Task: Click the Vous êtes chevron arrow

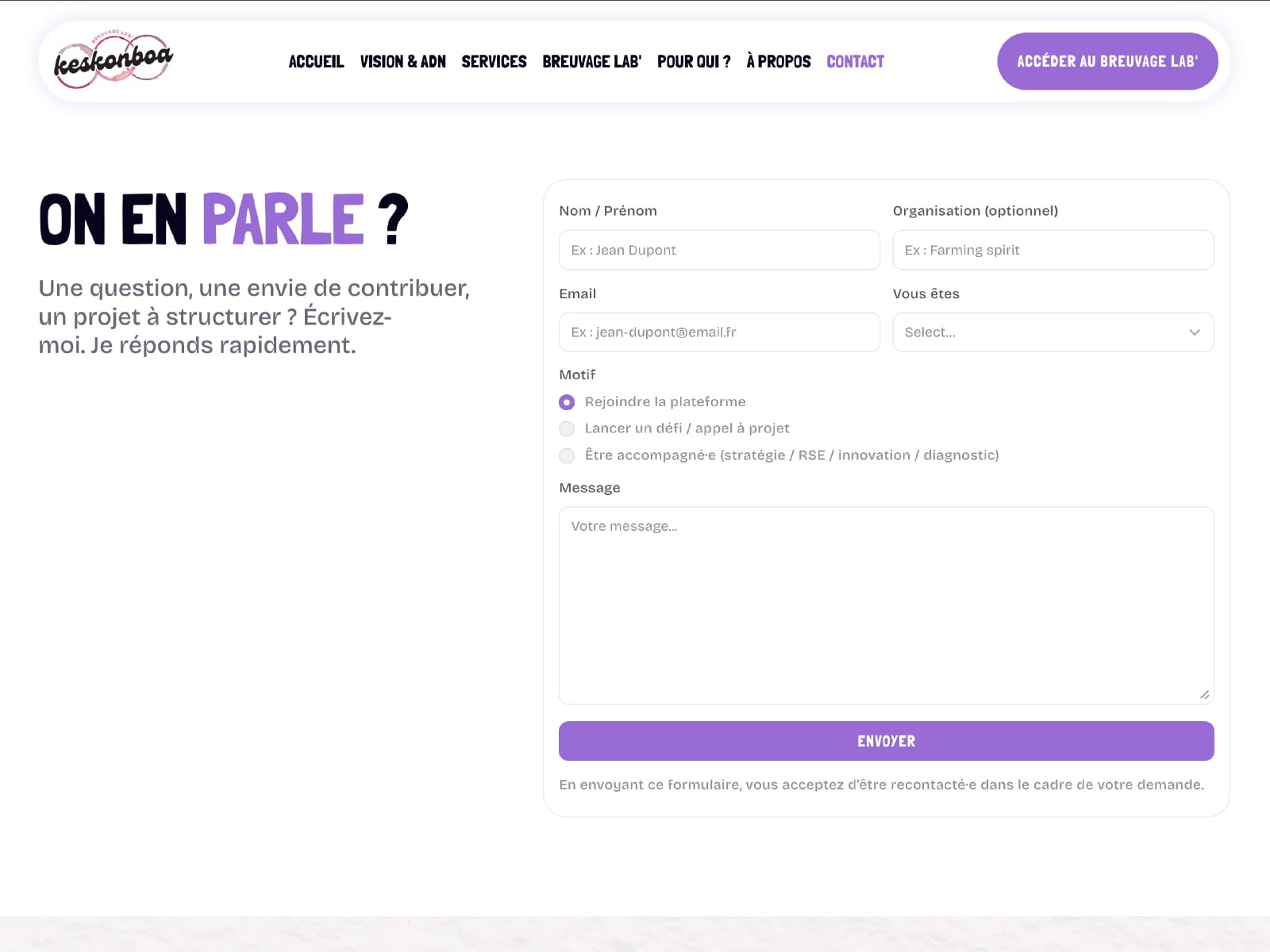Action: tap(1195, 332)
